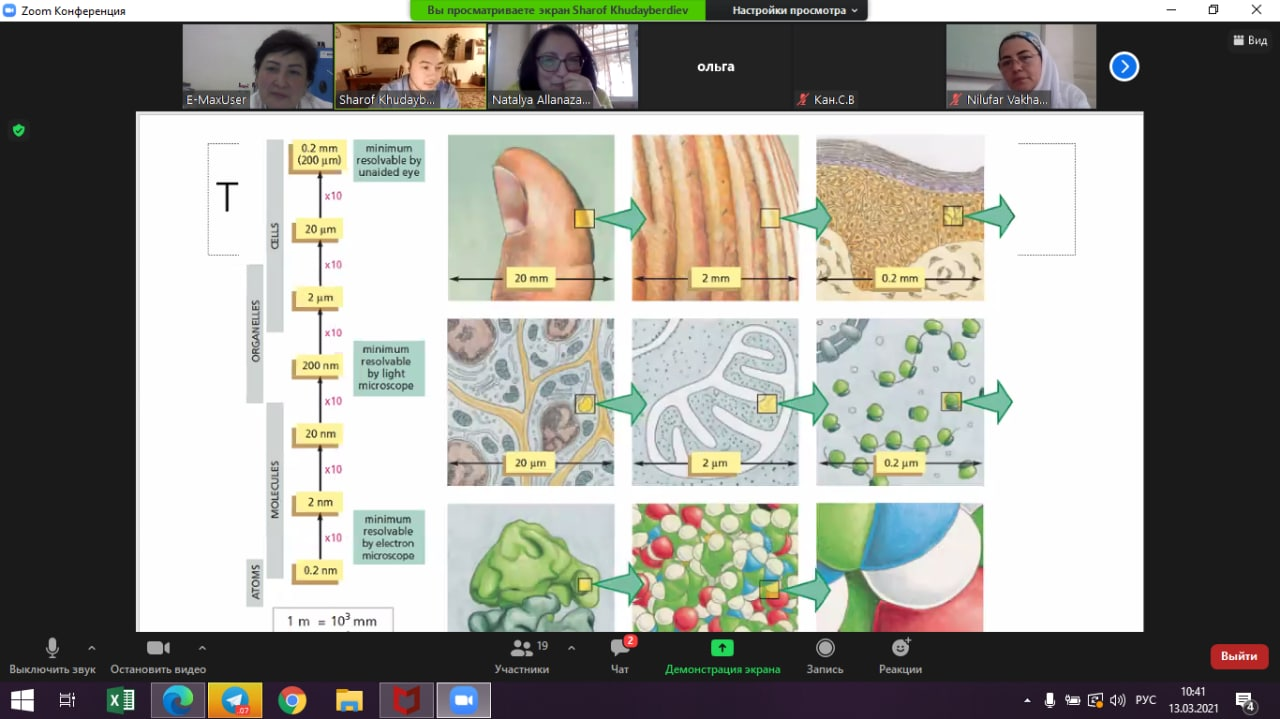This screenshot has height=719, width=1280.
Task: Open the Participants (Участники) panel
Action: coord(521,655)
